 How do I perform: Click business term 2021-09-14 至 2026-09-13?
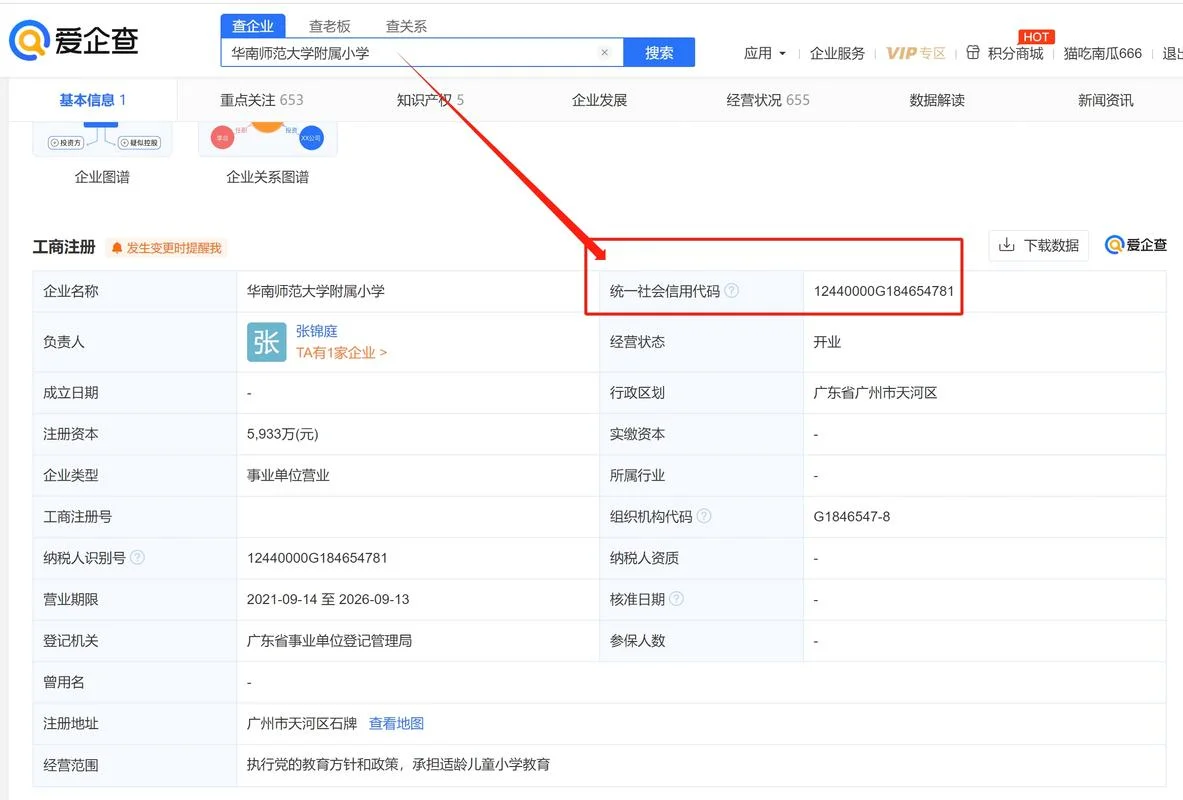point(328,599)
